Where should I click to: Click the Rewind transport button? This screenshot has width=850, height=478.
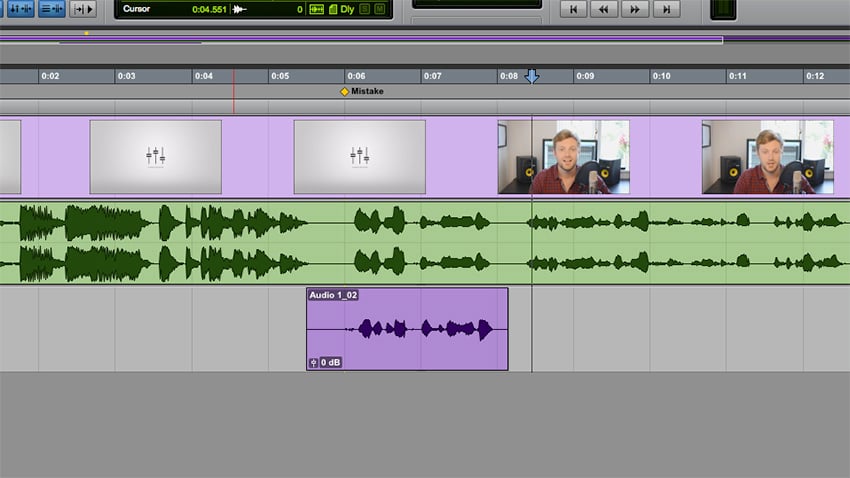[603, 9]
